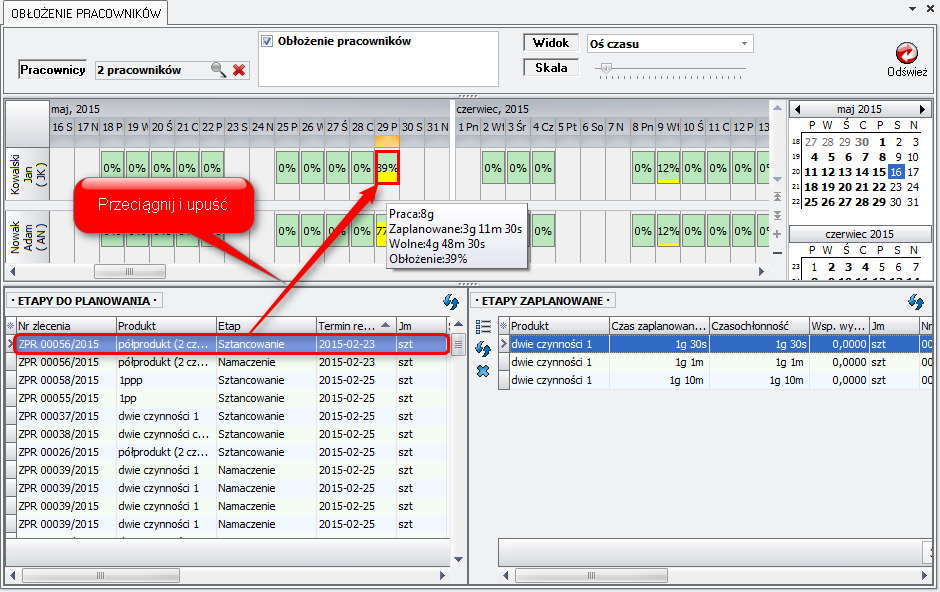940x592 pixels.
Task: Go to next month in calendar
Action: pyautogui.click(x=922, y=109)
